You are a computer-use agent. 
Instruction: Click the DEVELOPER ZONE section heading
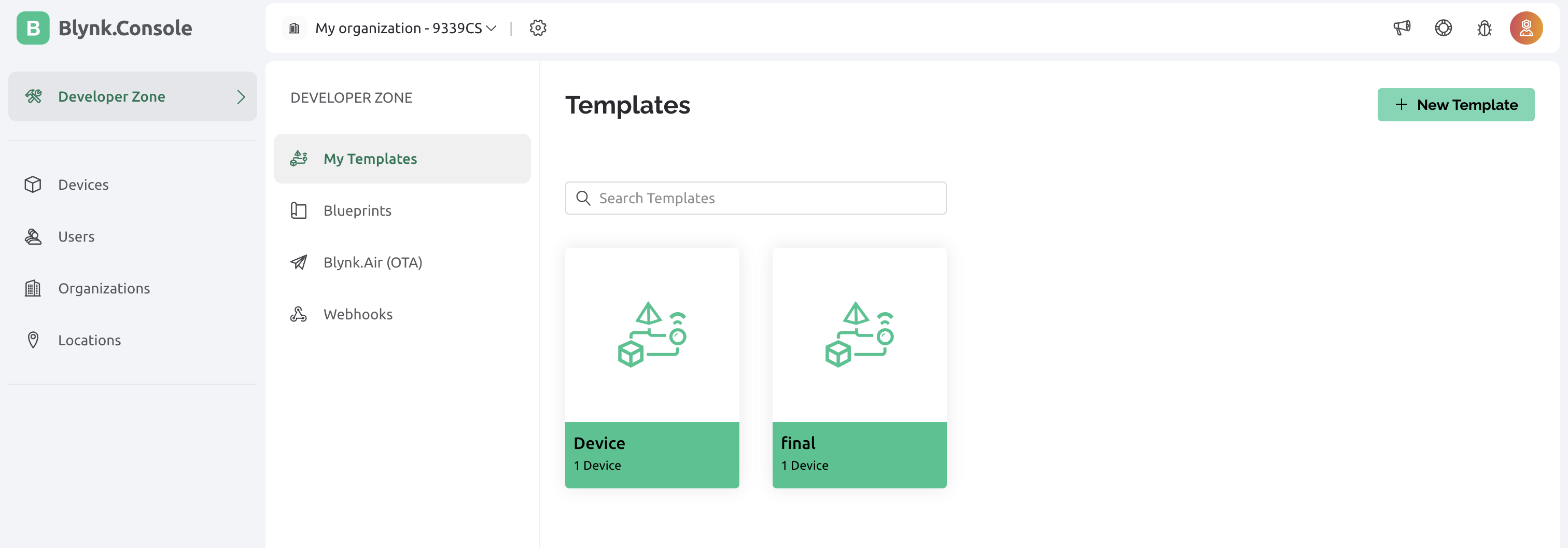pos(351,97)
